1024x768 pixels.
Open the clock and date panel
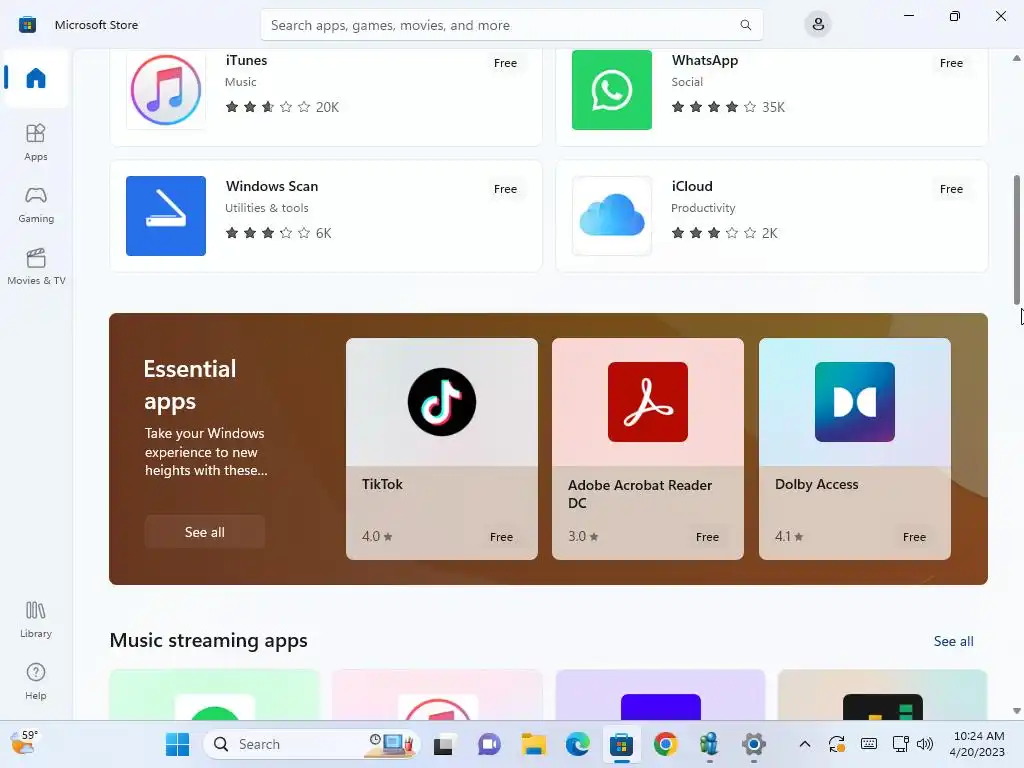click(x=978, y=744)
